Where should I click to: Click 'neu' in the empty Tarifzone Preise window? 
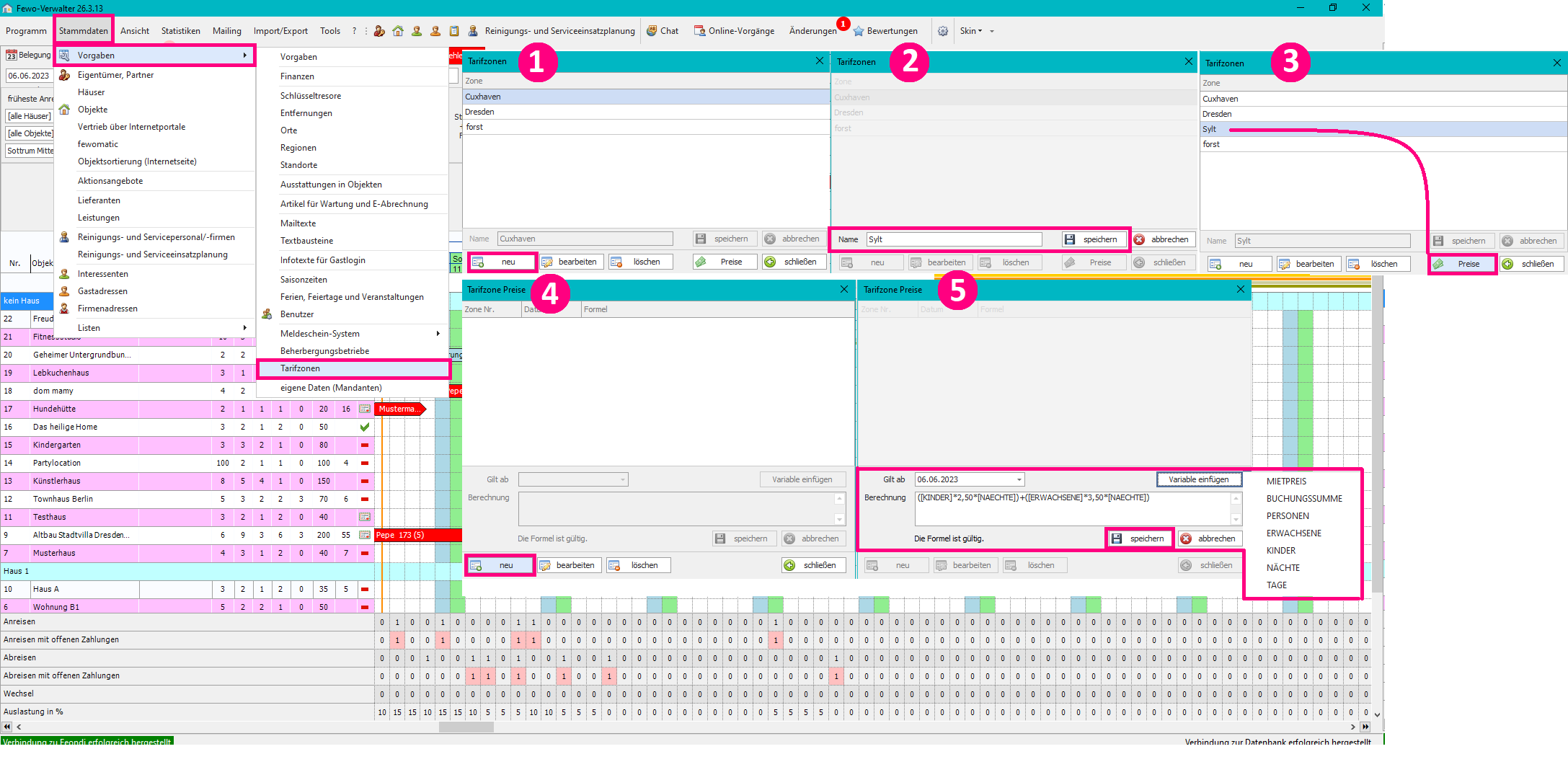coord(500,565)
